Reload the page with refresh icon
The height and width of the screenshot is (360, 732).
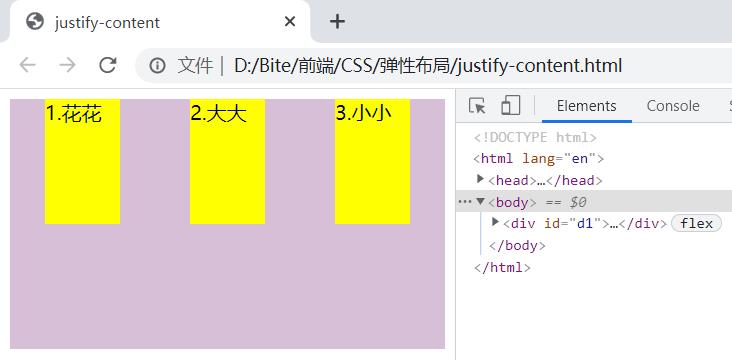click(x=108, y=65)
